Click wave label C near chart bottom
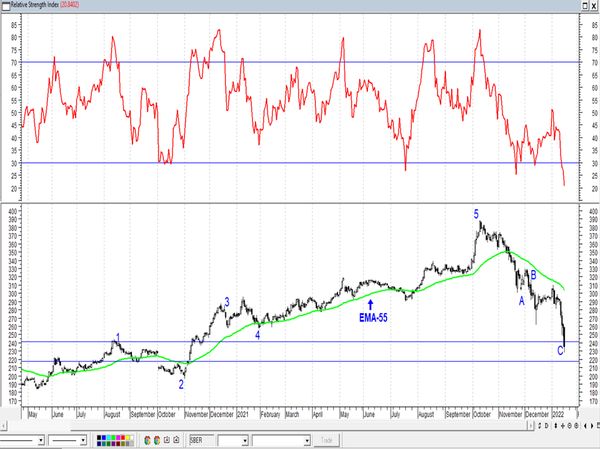 click(560, 350)
